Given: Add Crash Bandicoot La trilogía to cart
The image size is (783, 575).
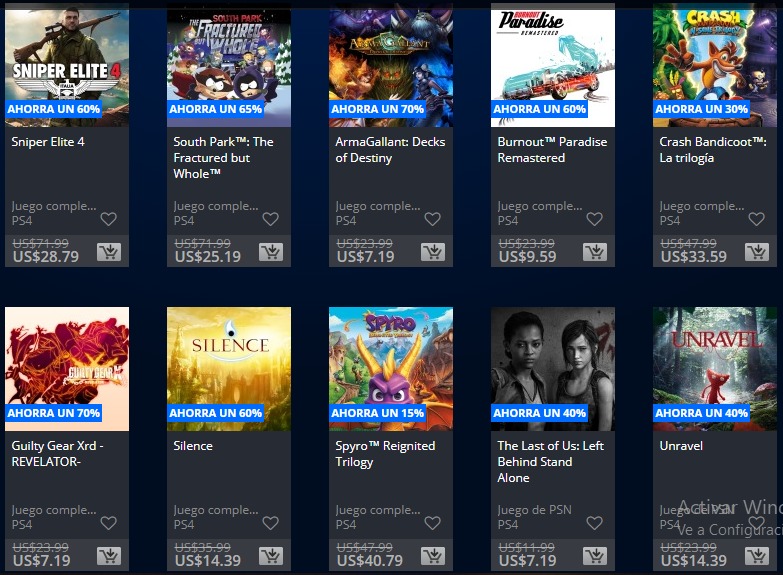Looking at the screenshot, I should 757,252.
